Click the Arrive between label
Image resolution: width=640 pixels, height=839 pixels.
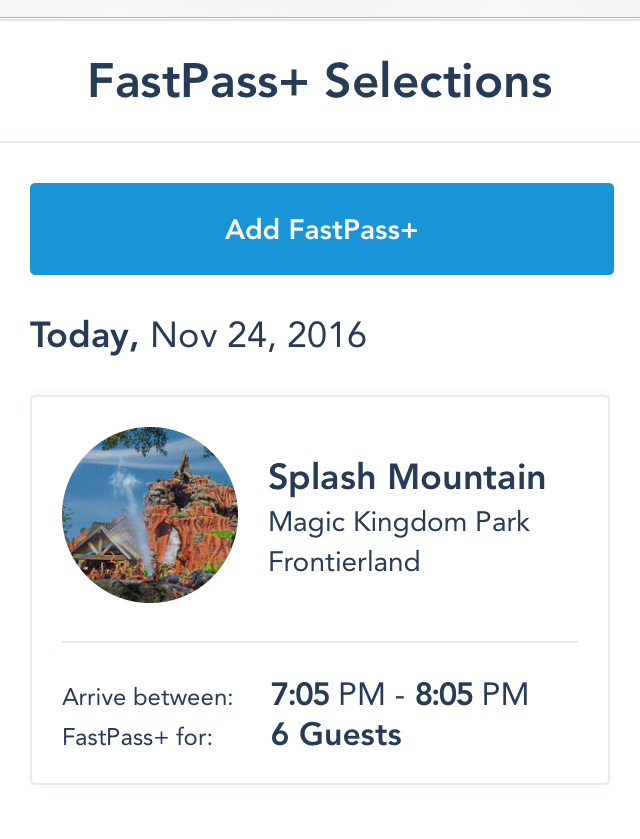click(148, 697)
